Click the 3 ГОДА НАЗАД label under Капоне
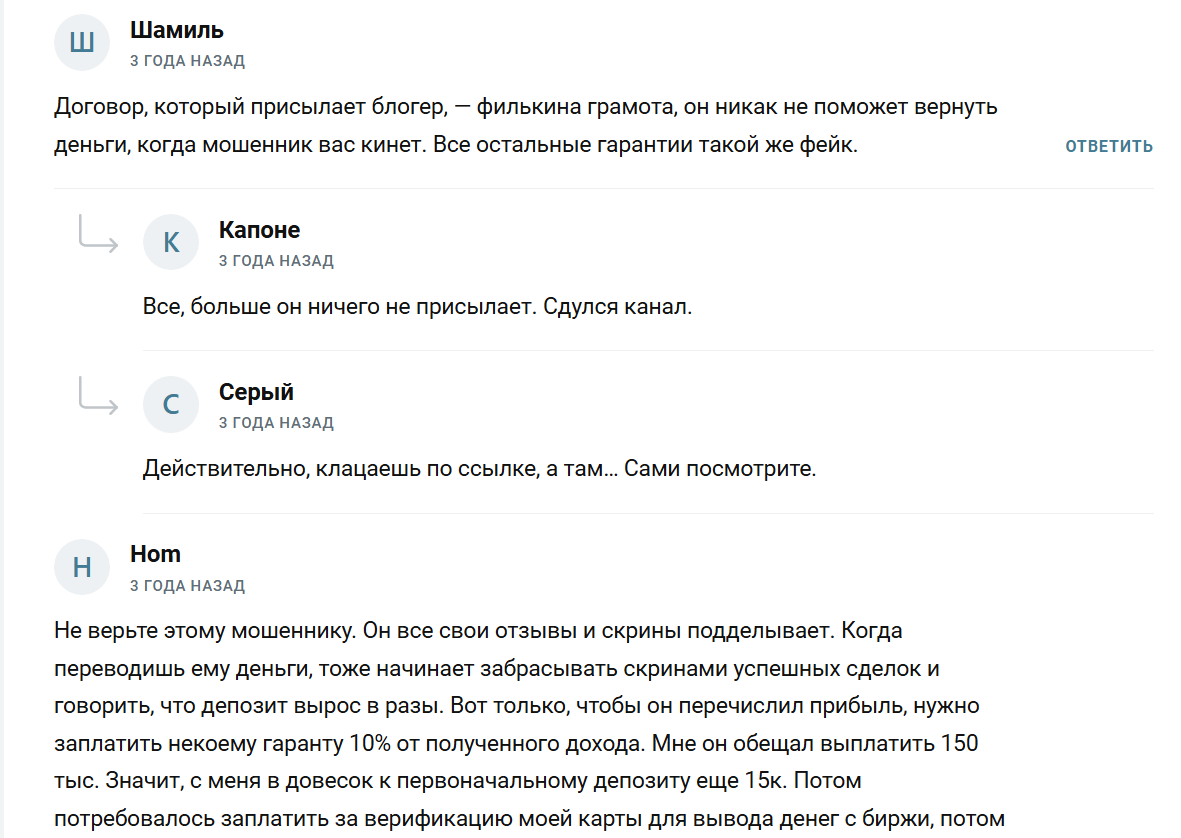Image resolution: width=1181 pixels, height=838 pixels. [276, 260]
